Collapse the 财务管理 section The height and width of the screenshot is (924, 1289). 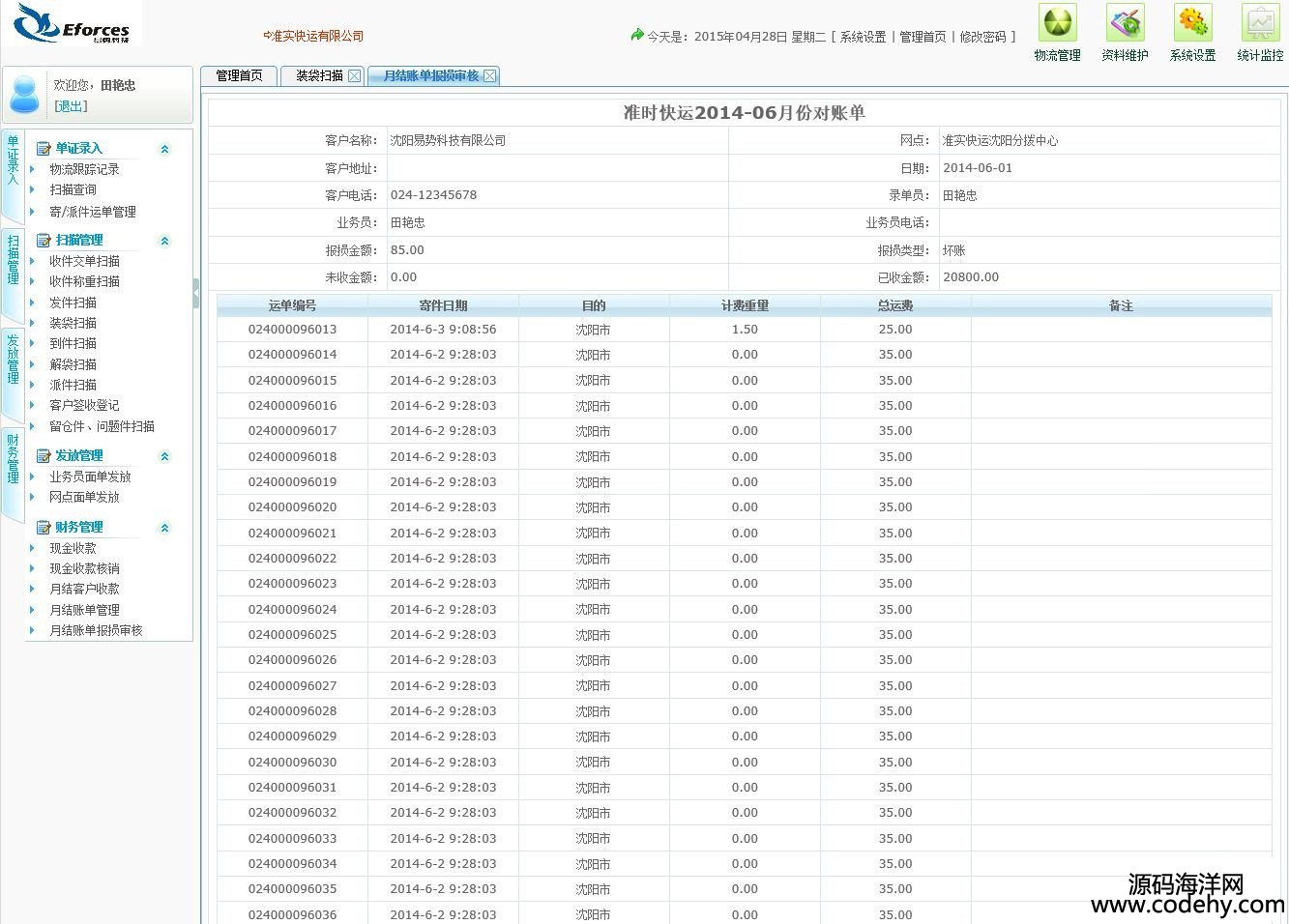(164, 528)
